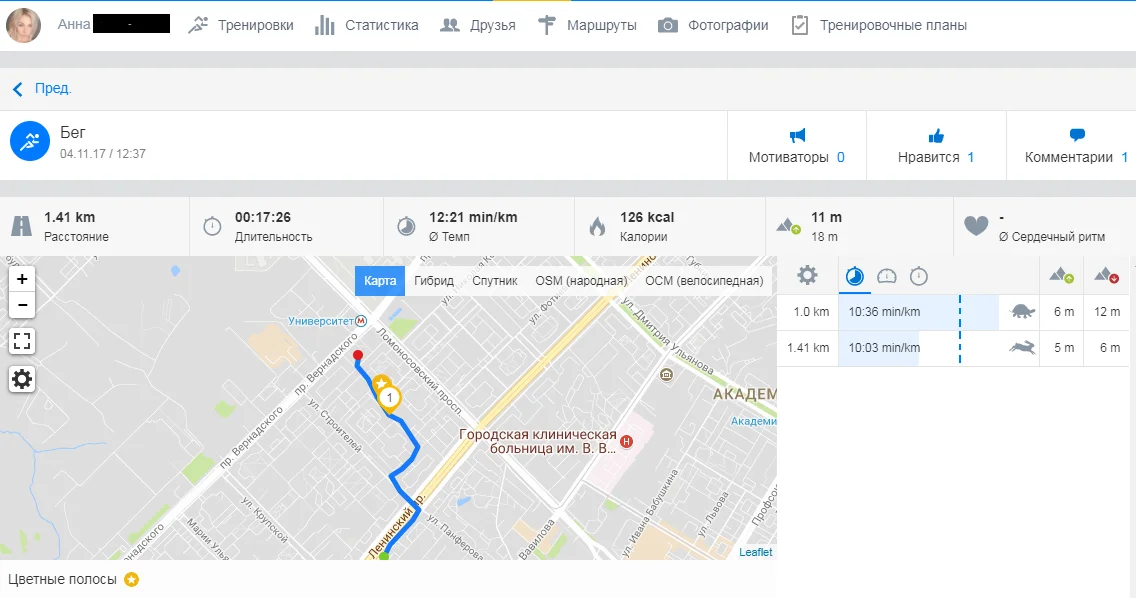Zoom in the map with plus button
The image size is (1136, 598).
(22, 279)
